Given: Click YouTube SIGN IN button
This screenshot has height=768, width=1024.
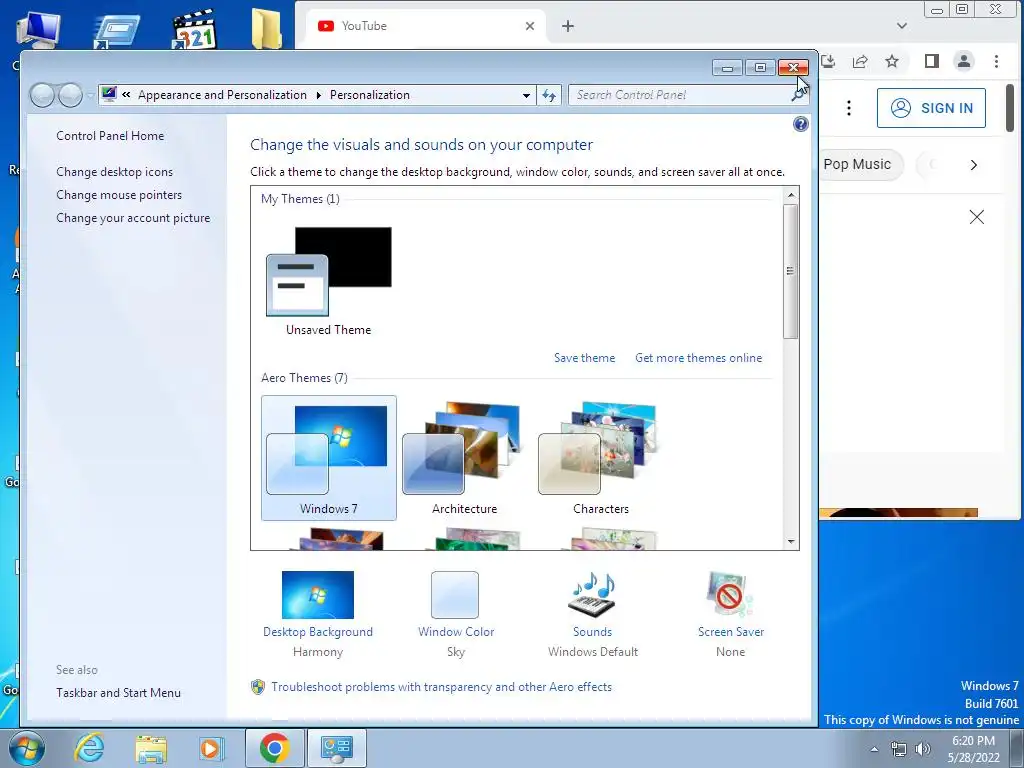Looking at the screenshot, I should [931, 108].
